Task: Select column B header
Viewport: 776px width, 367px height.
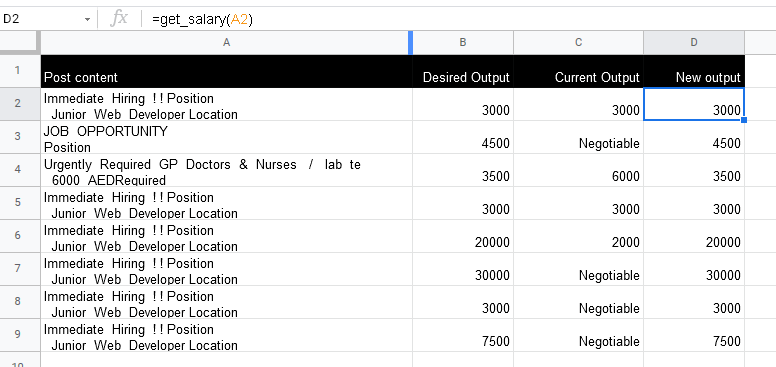Action: click(463, 43)
